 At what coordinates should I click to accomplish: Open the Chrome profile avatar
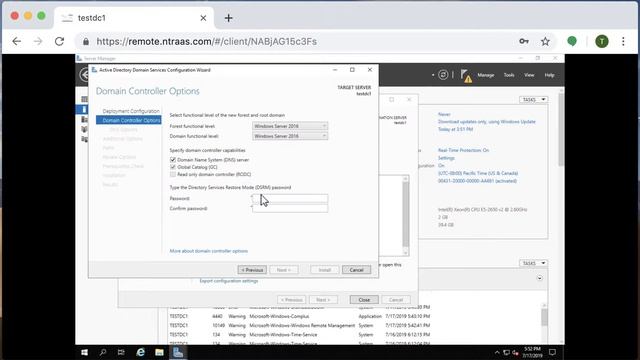click(x=602, y=41)
